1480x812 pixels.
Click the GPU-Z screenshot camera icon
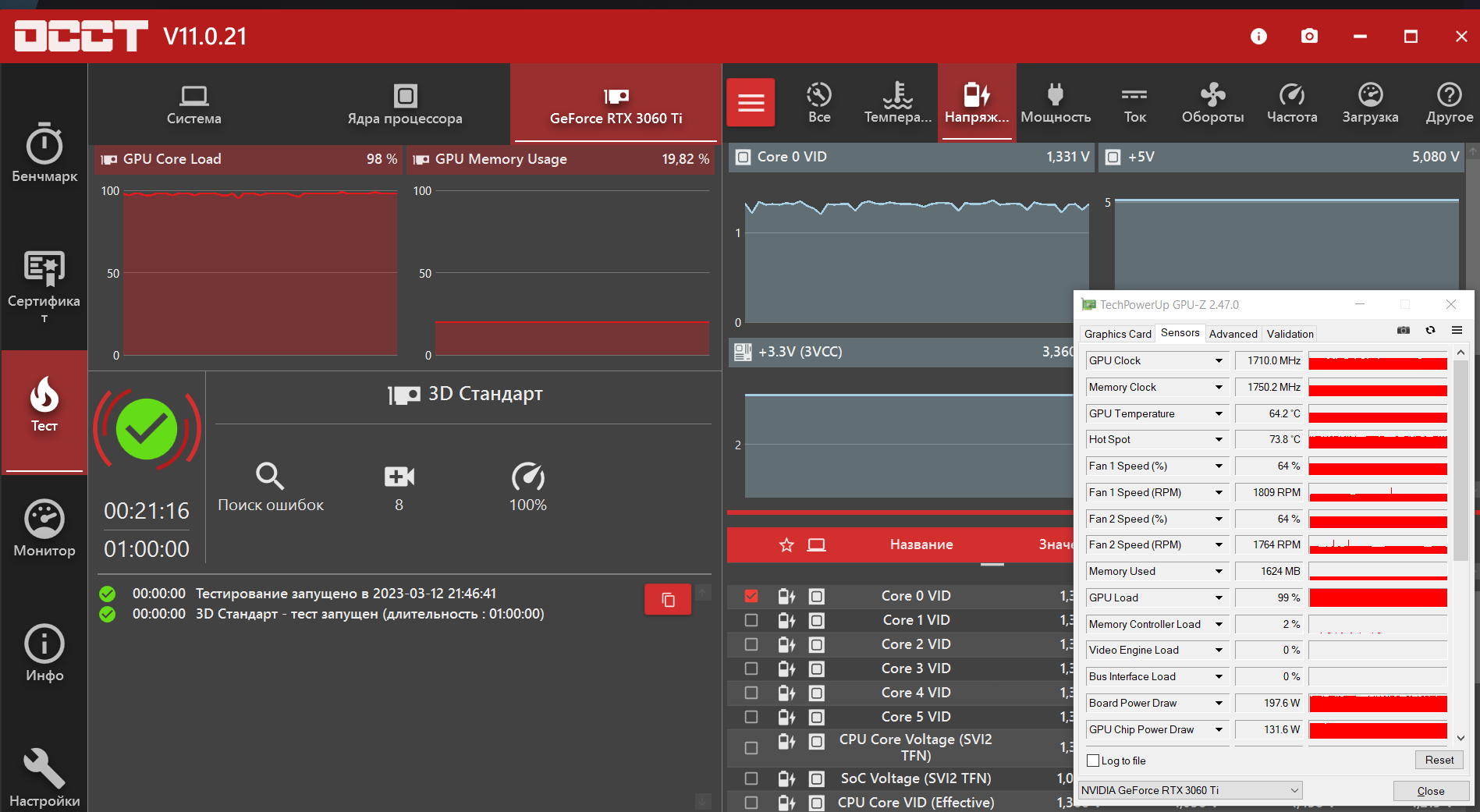click(1404, 330)
